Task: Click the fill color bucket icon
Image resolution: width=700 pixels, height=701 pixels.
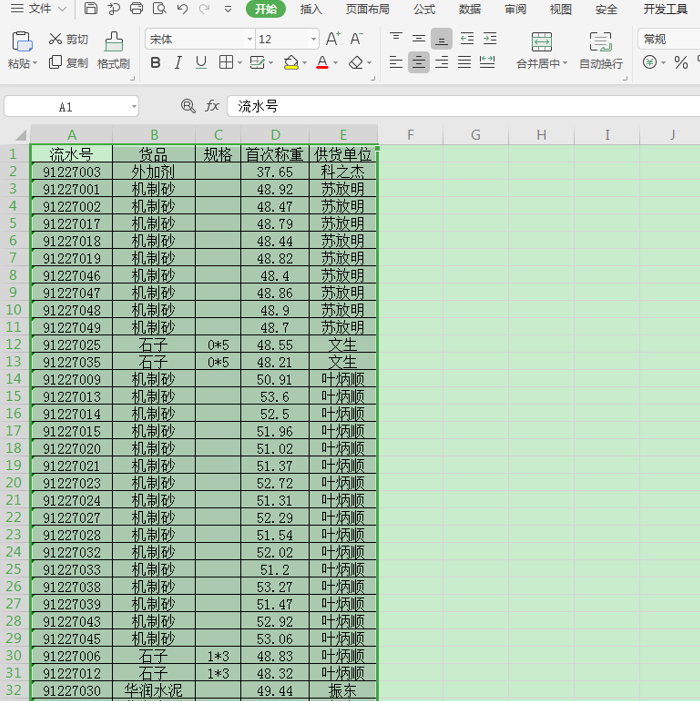Action: tap(291, 63)
